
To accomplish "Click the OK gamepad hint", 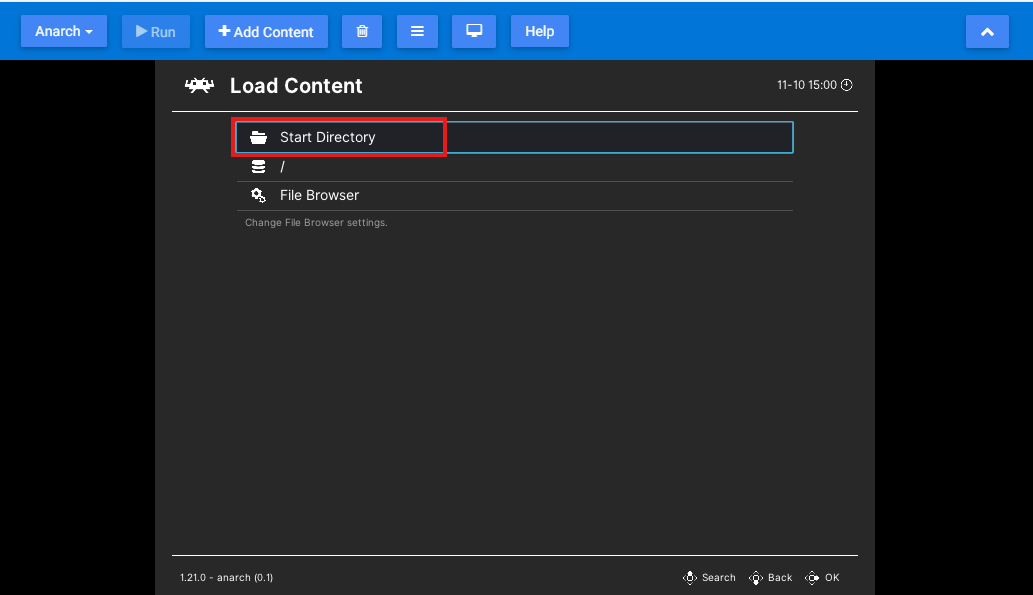I will pyautogui.click(x=822, y=577).
